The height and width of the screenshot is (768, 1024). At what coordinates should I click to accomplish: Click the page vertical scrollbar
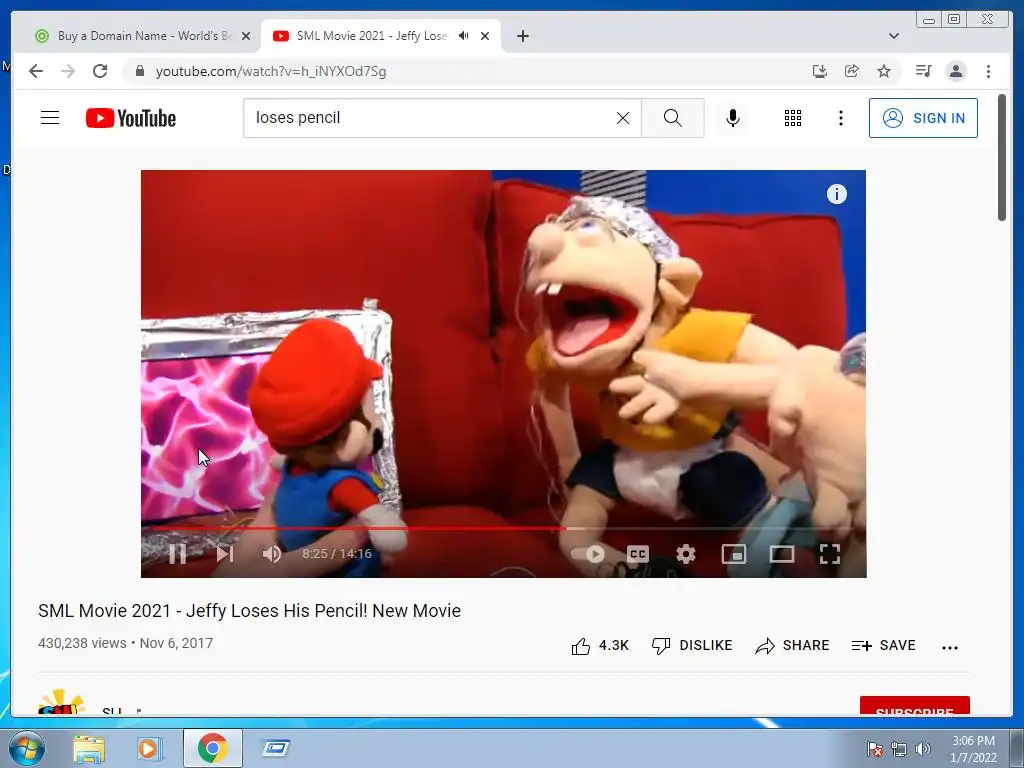point(1002,157)
